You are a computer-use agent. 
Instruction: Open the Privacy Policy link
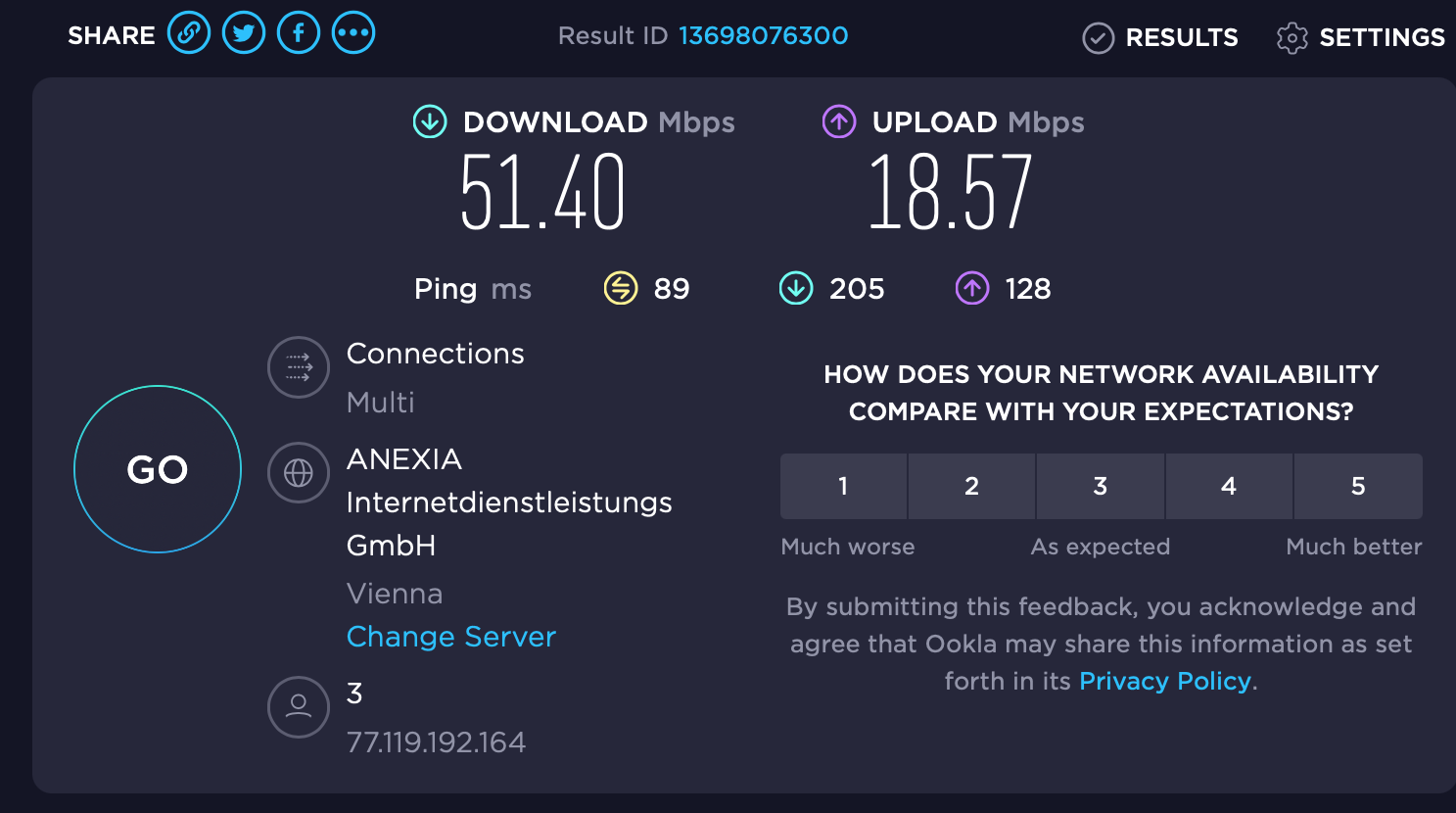point(1165,681)
